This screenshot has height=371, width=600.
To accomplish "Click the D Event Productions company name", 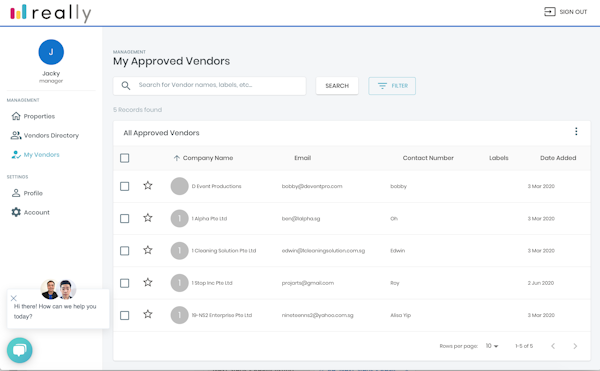I will [216, 186].
